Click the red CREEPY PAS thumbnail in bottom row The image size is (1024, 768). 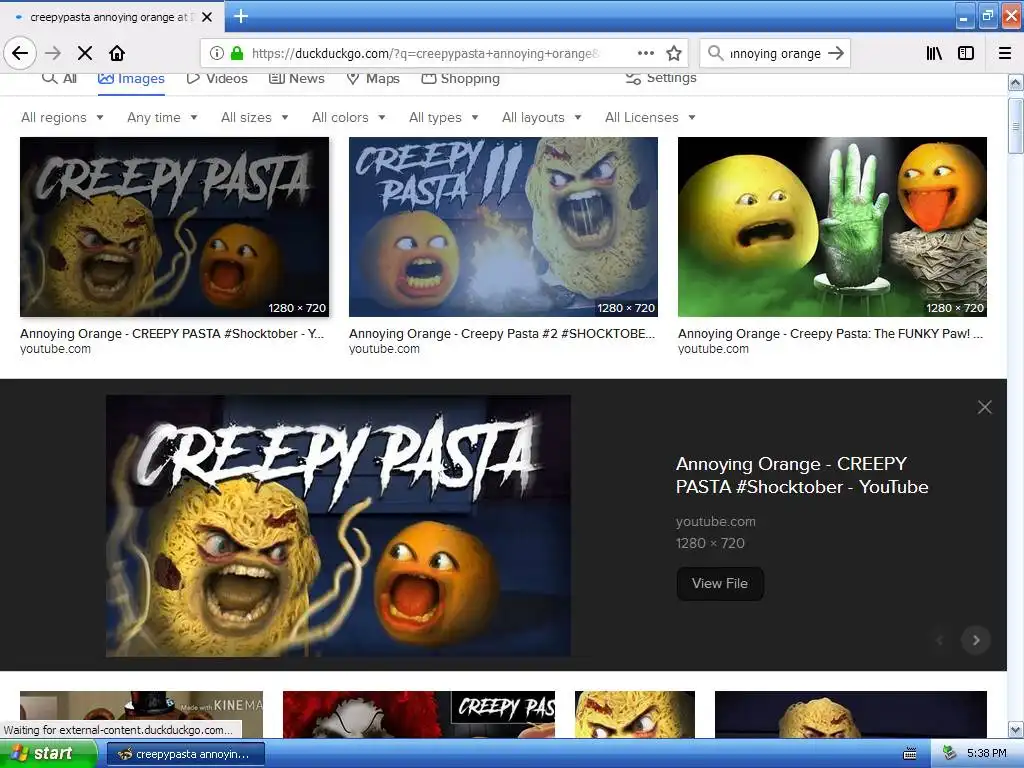coord(419,714)
